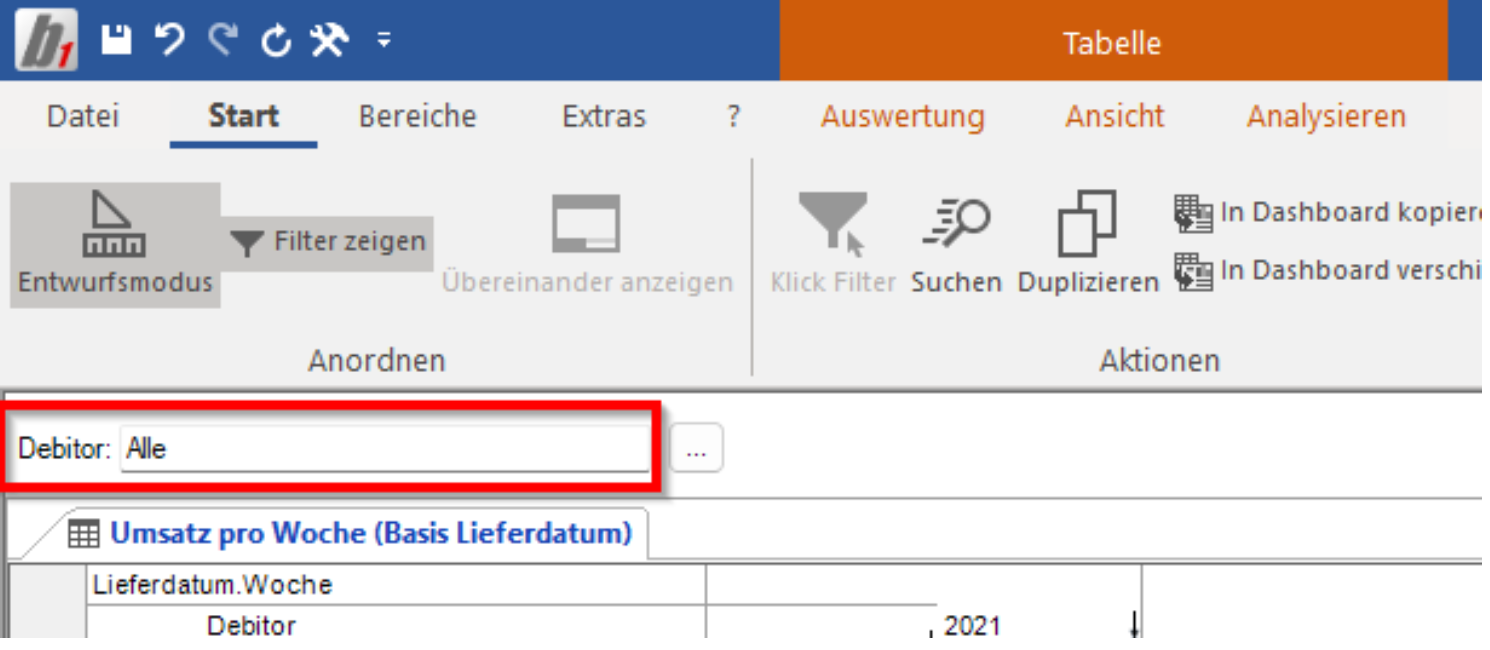Click Duplizieren to duplicate the table
Screen dimensions: 1490x650
tap(1088, 244)
